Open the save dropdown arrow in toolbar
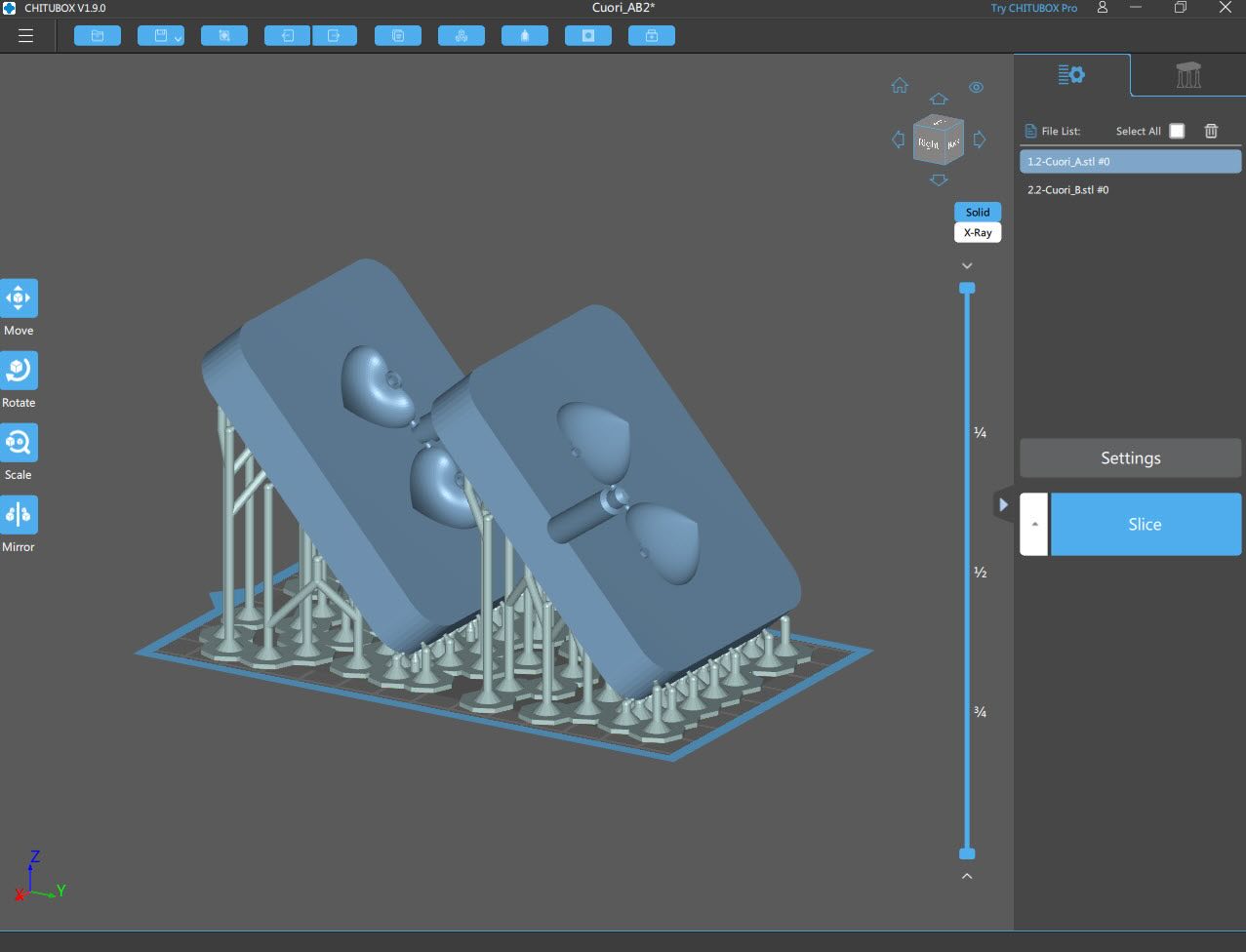This screenshot has width=1246, height=952. (x=178, y=38)
